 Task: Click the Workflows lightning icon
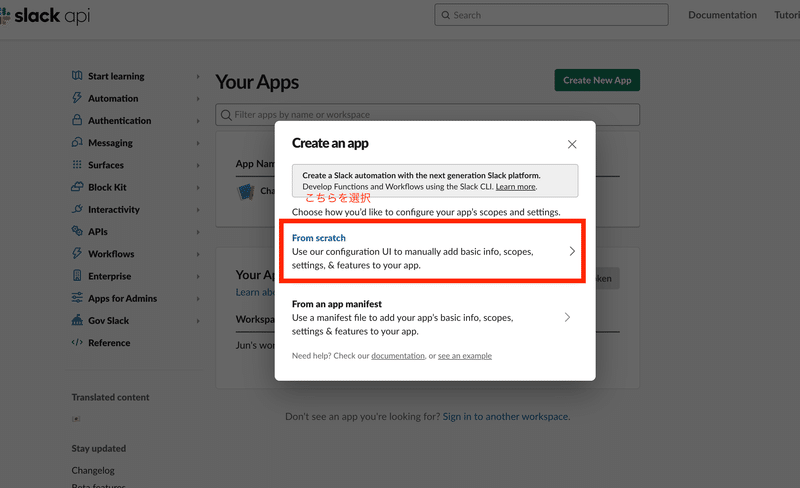point(77,253)
